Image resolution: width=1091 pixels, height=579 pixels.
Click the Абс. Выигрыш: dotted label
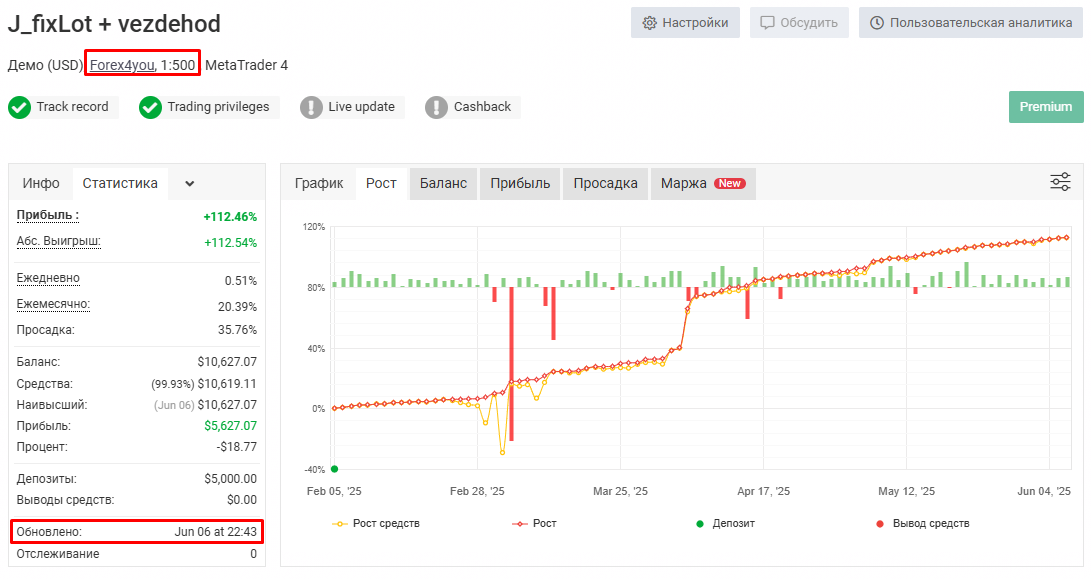(58, 241)
